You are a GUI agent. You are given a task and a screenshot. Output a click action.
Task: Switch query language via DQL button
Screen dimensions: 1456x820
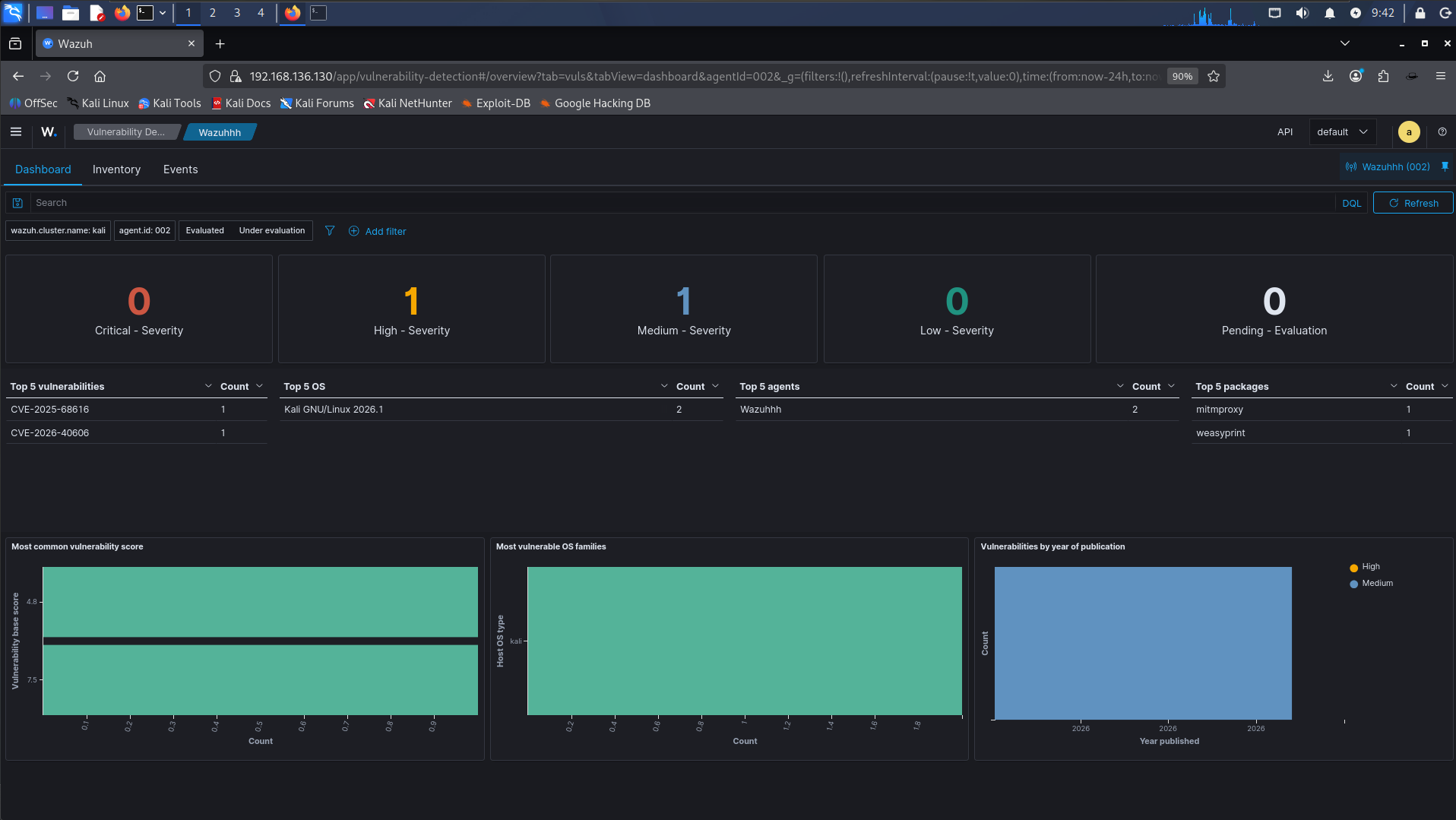[x=1351, y=203]
